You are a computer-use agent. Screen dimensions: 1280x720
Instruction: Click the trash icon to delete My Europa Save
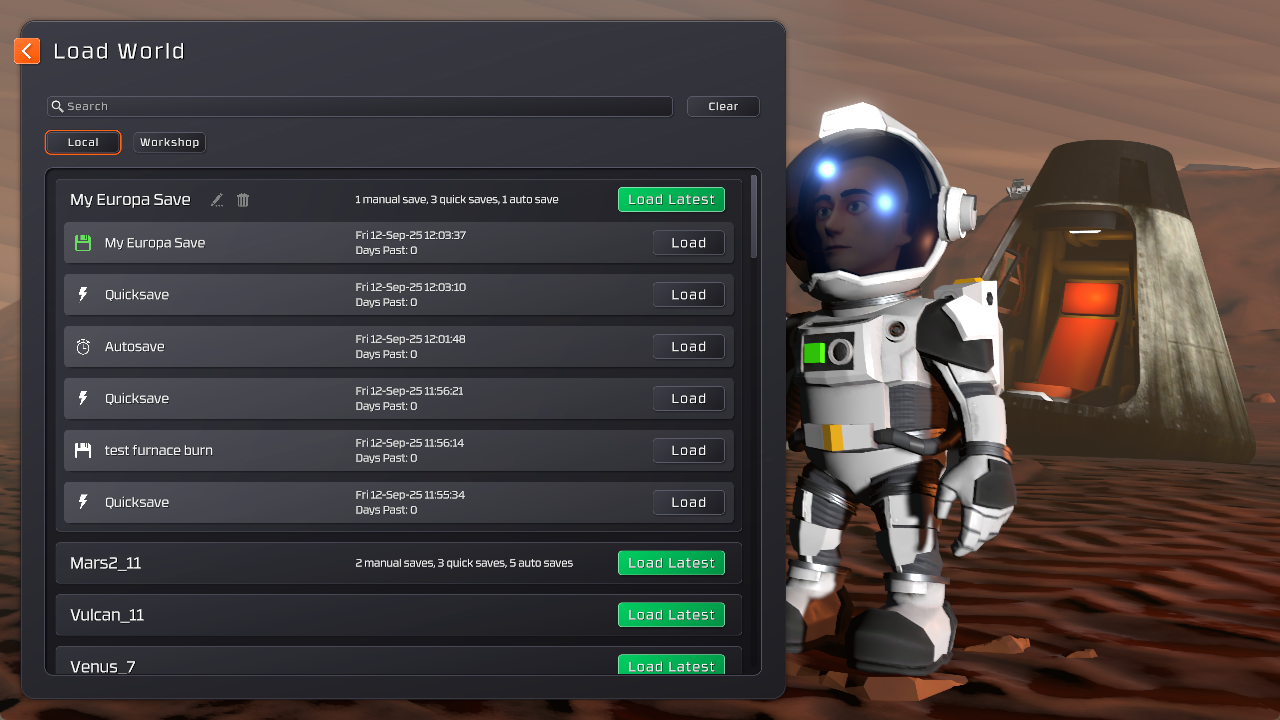243,200
